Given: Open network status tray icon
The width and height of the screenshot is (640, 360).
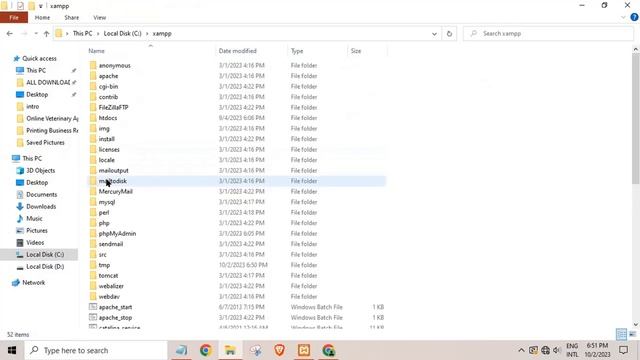Looking at the screenshot, I should click(545, 350).
